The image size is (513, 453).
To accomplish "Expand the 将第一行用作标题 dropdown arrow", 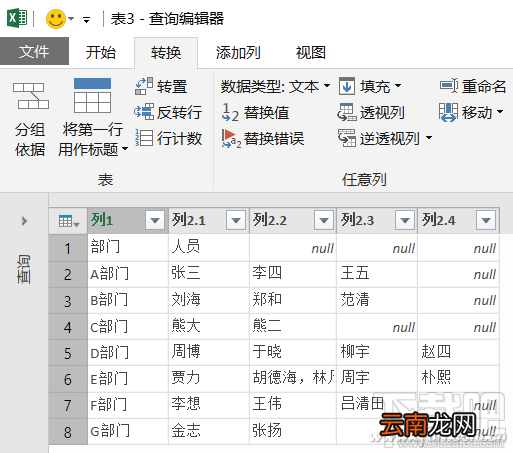I will (x=125, y=148).
